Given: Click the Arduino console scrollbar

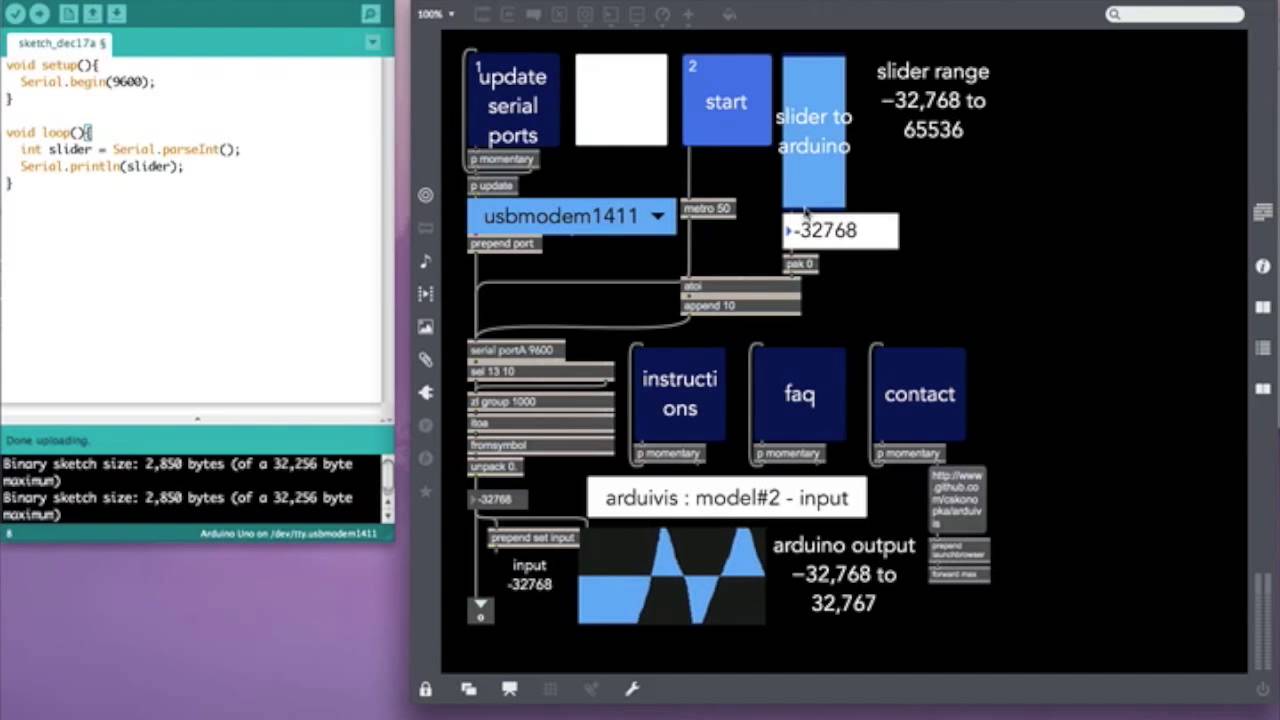Looking at the screenshot, I should [388, 488].
